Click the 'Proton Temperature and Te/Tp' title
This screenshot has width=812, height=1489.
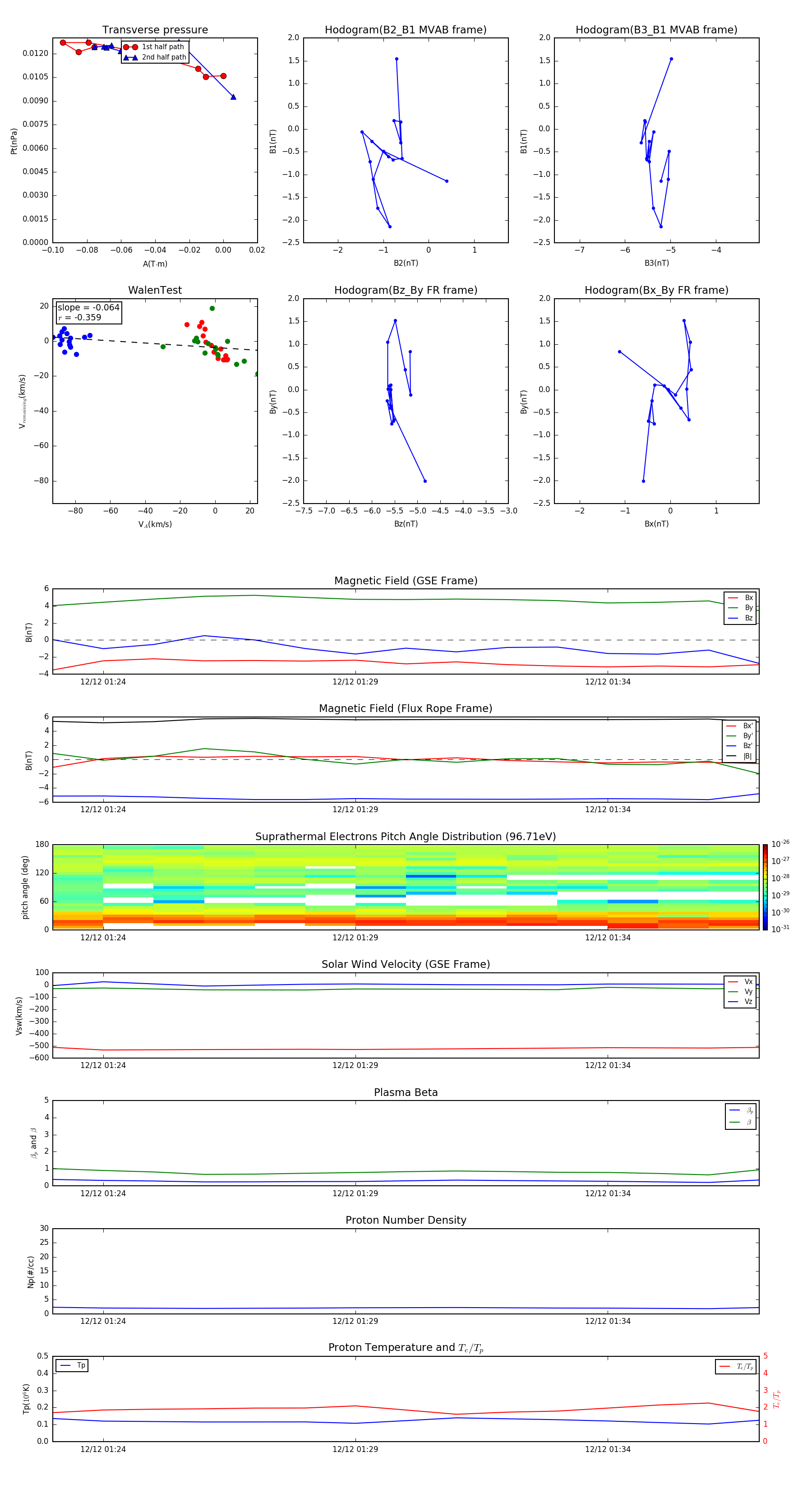(406, 1348)
